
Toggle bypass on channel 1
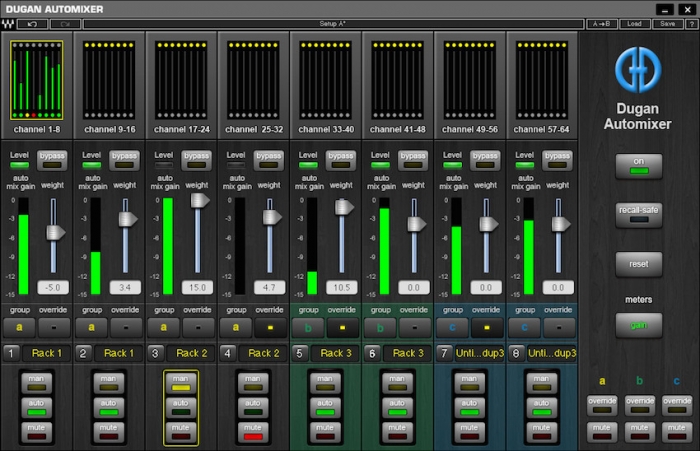point(52,160)
